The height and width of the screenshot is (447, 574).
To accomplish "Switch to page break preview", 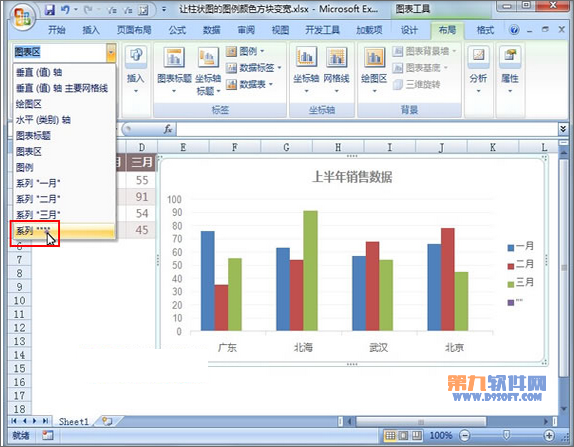I will 417,435.
